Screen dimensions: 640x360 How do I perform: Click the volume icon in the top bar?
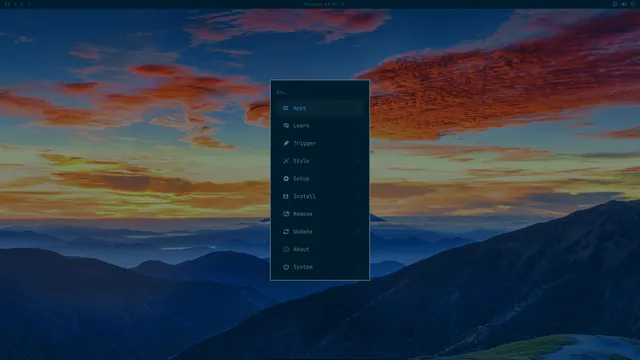click(x=624, y=4)
